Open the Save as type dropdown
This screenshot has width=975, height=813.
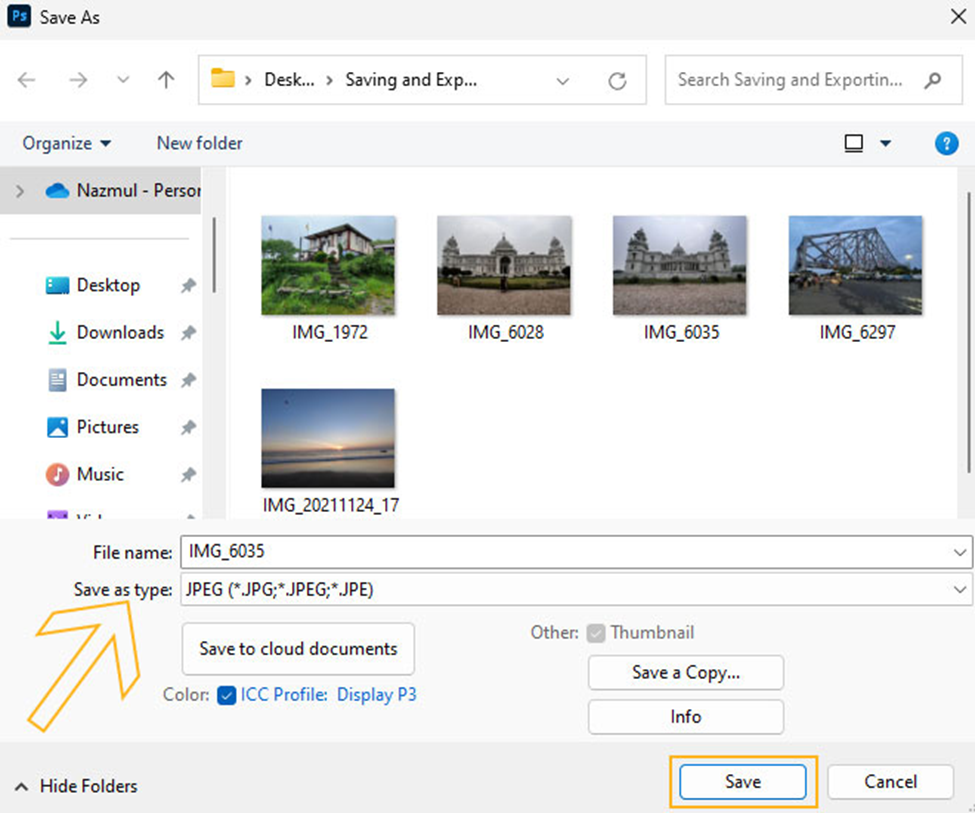pos(960,590)
